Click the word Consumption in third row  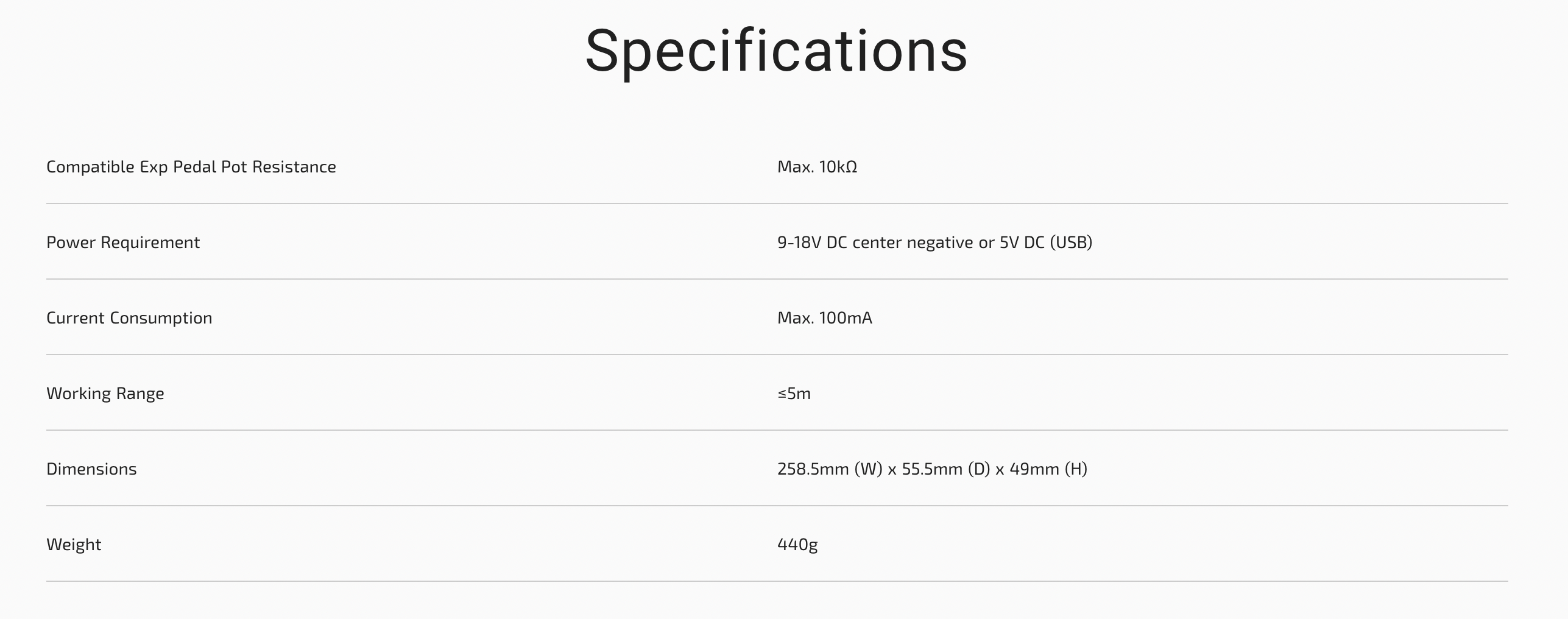coord(161,318)
